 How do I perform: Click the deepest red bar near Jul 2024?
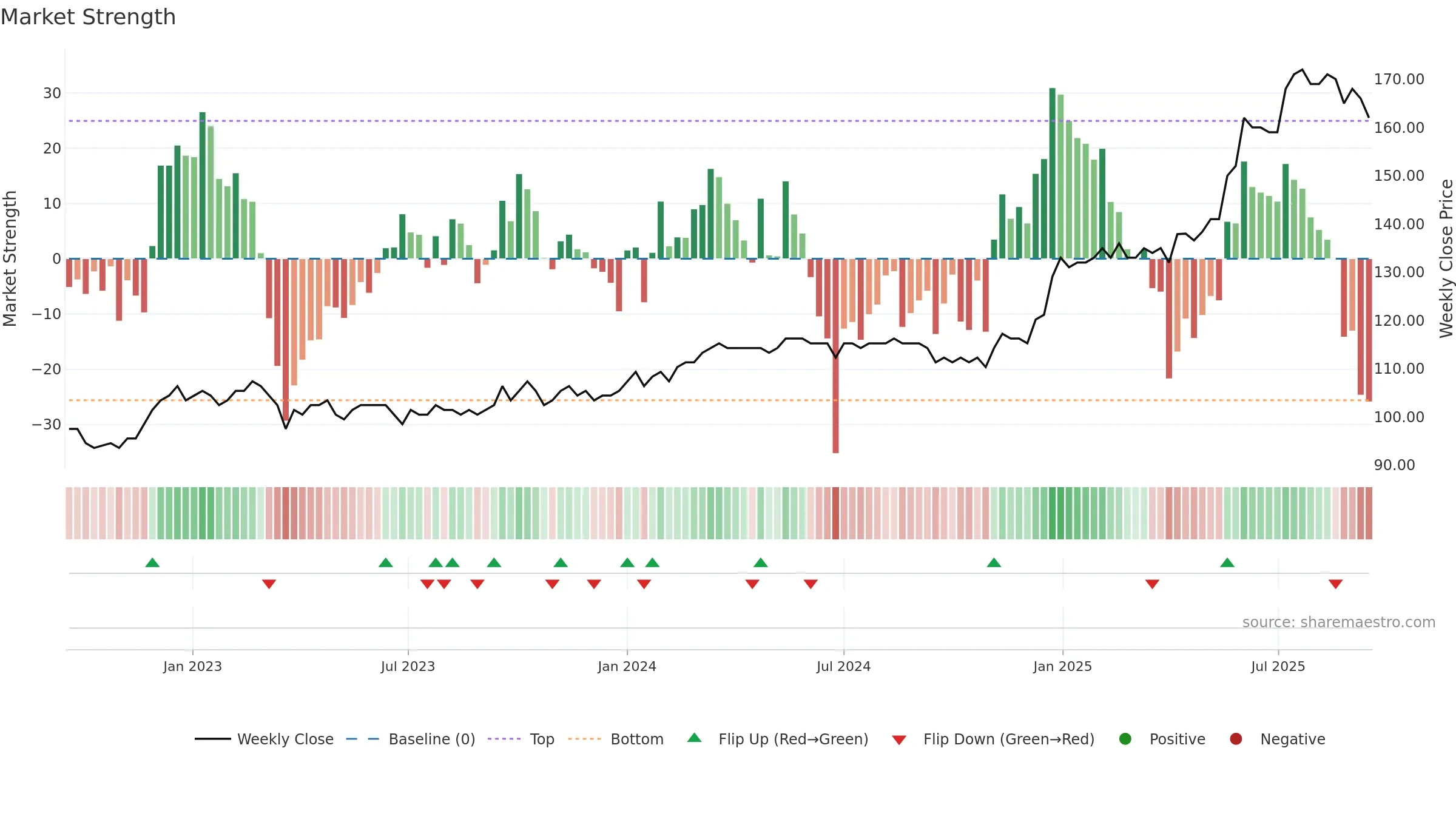click(x=835, y=356)
